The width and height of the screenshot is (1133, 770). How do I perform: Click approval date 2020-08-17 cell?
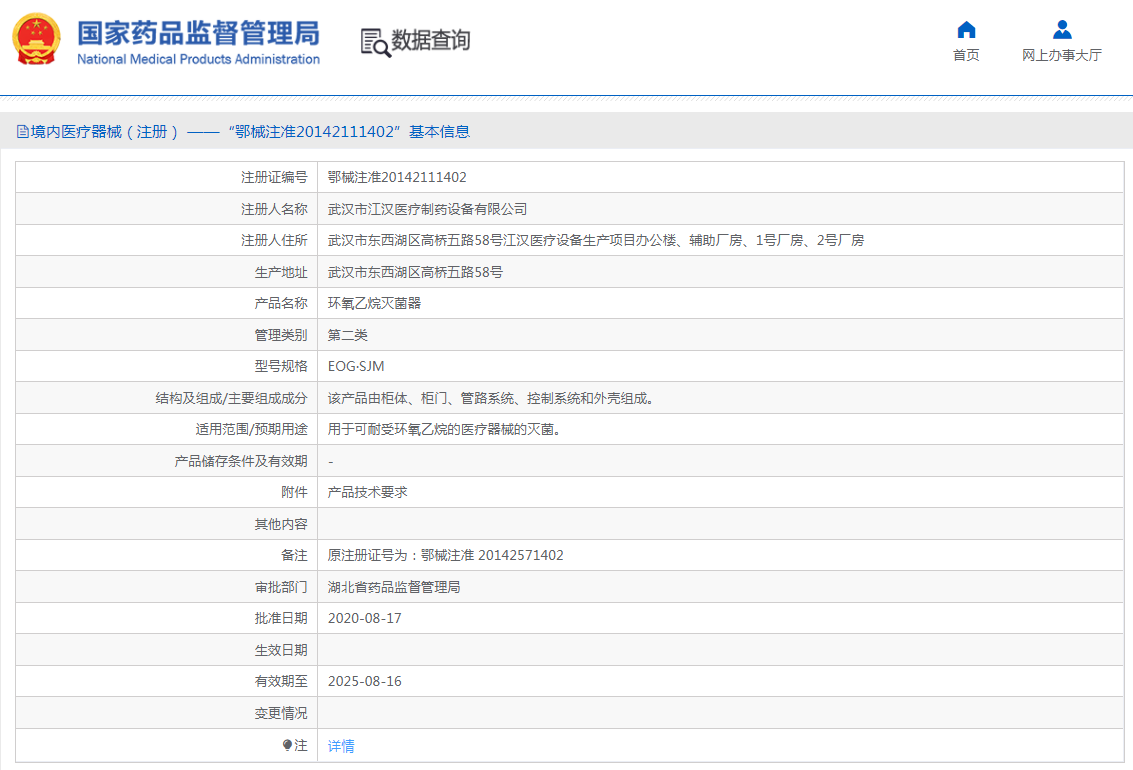point(368,618)
